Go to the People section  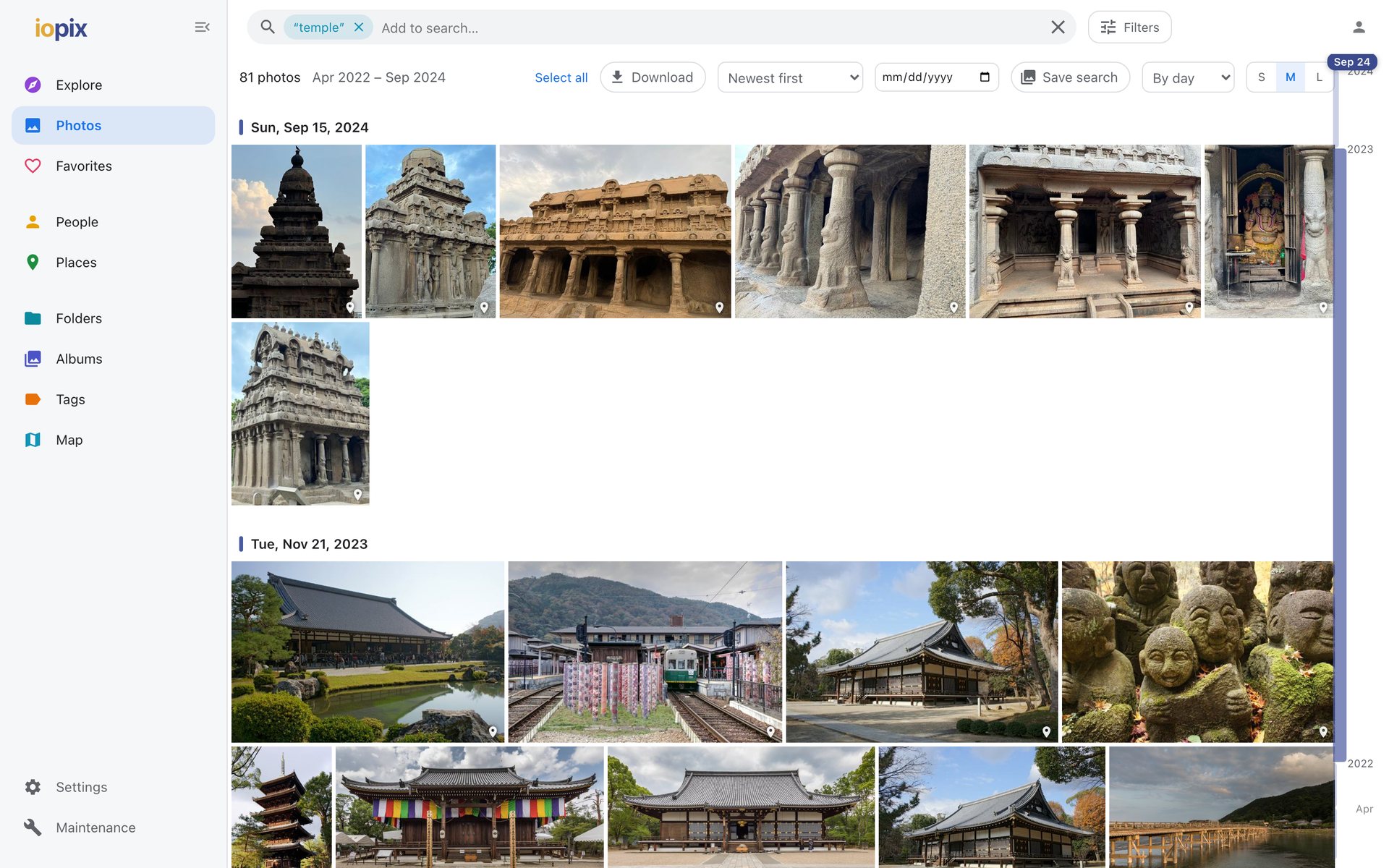click(114, 221)
